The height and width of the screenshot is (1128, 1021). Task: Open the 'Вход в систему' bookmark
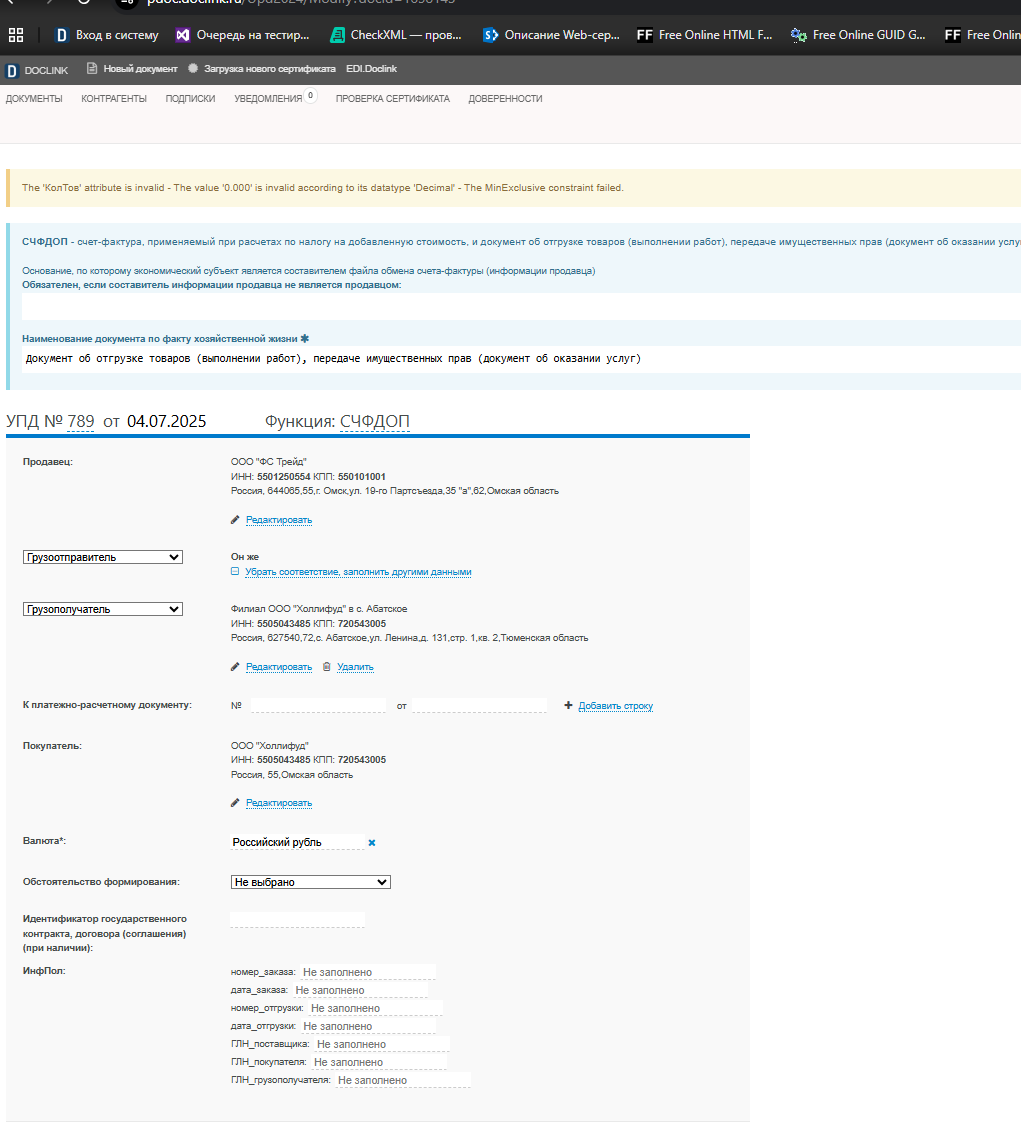106,35
